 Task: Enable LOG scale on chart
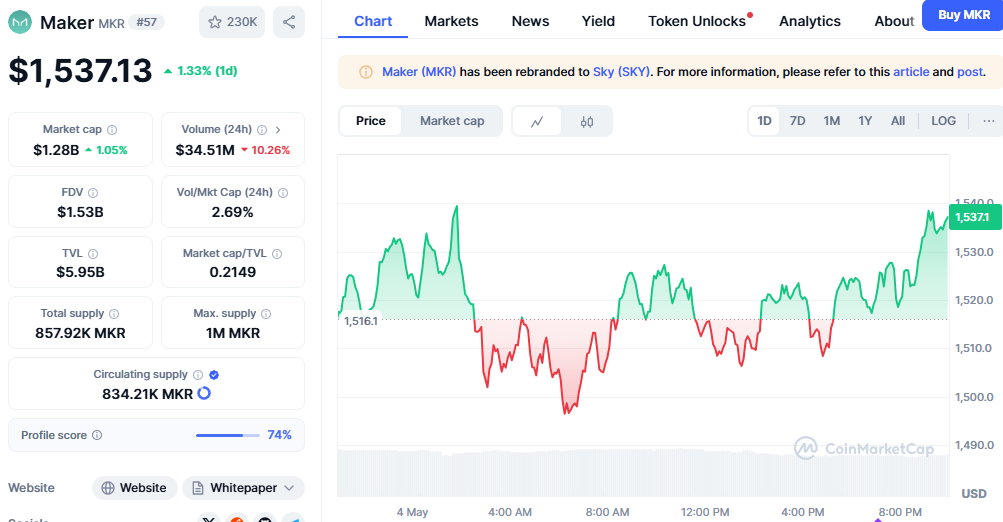943,121
